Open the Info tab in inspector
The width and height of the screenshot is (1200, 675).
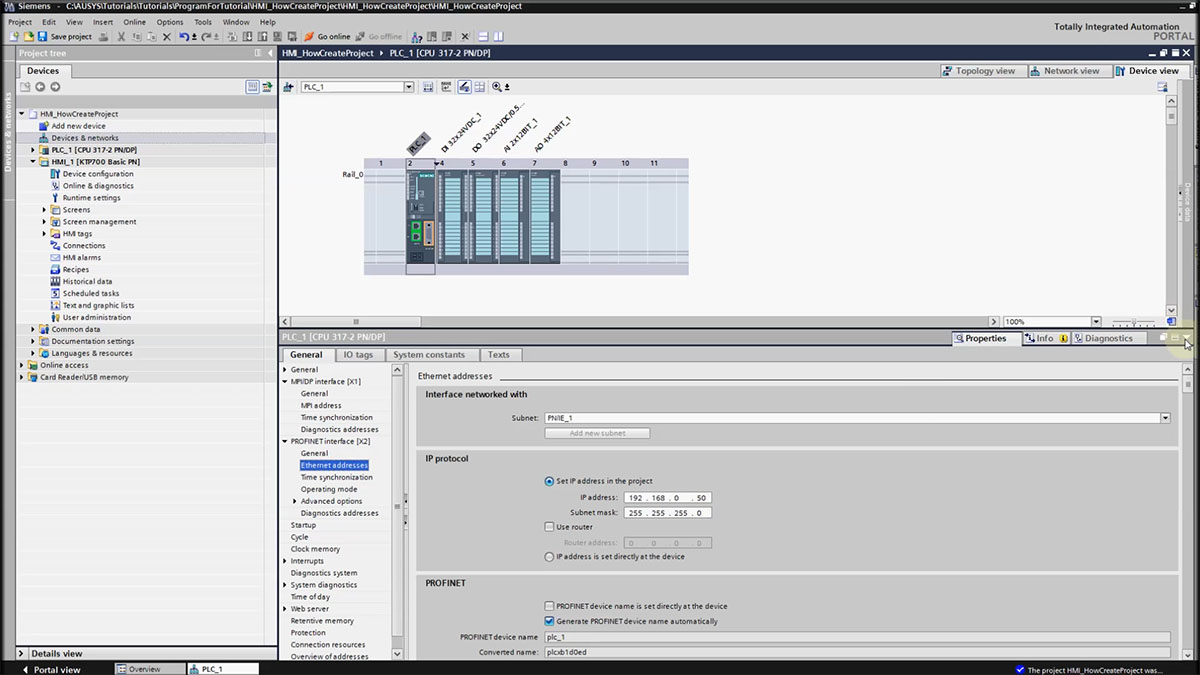(1046, 338)
